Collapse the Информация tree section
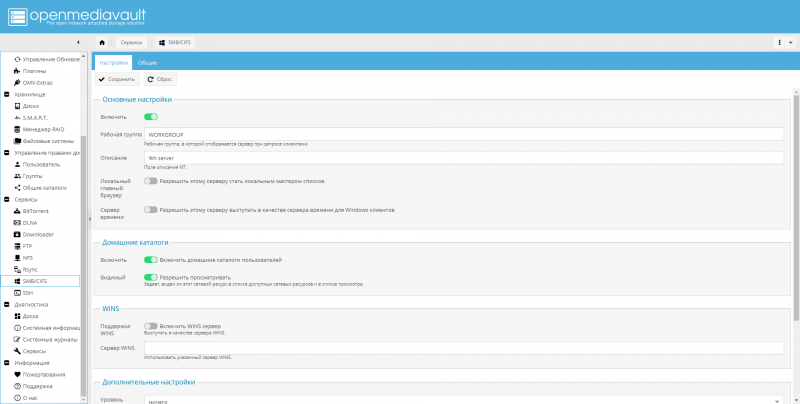 tap(7, 363)
